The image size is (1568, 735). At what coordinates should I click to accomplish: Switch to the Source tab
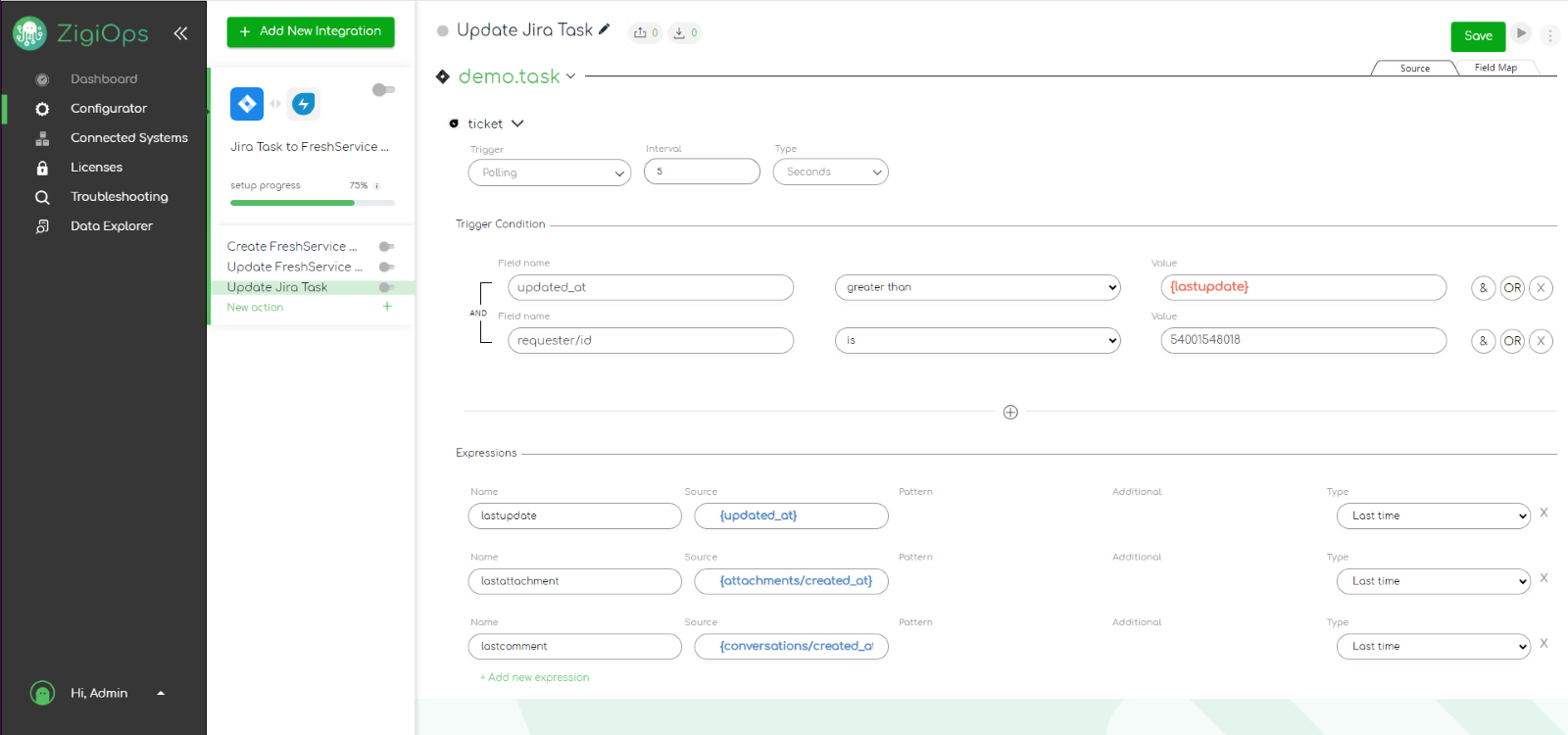point(1414,69)
